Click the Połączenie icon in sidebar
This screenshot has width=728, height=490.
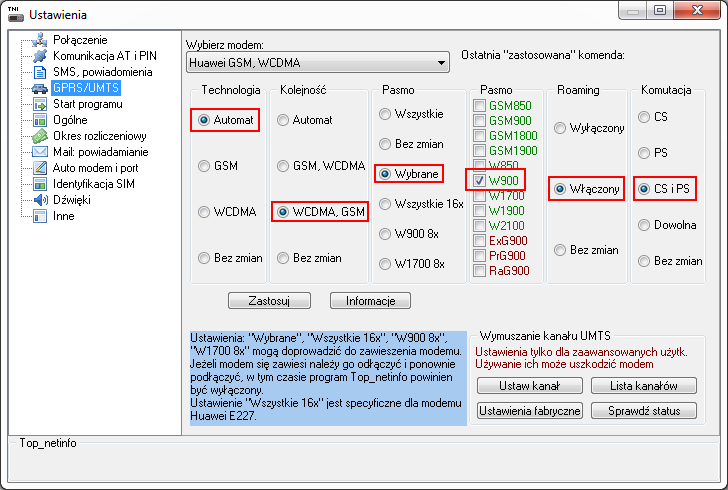39,40
